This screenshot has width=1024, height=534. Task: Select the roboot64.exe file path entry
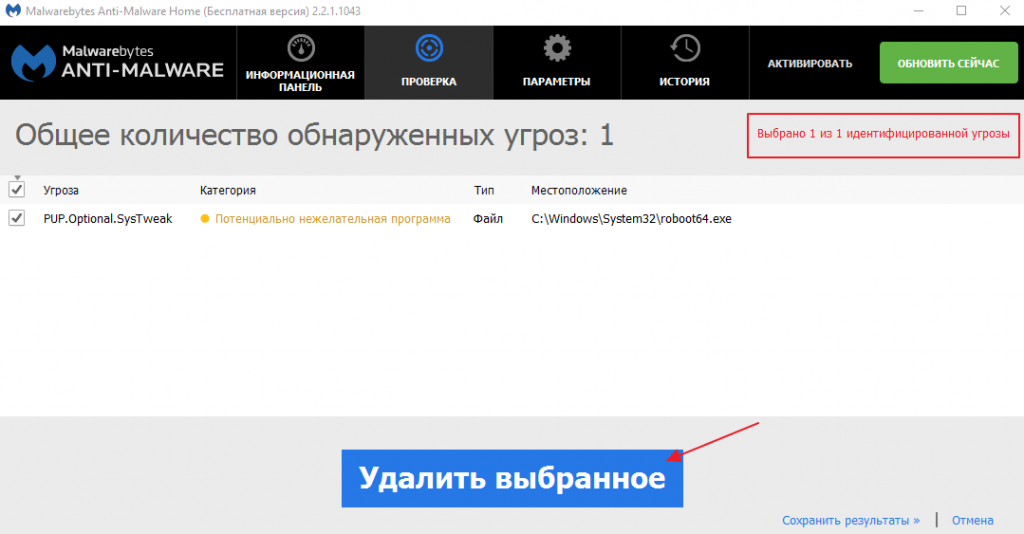(631, 219)
